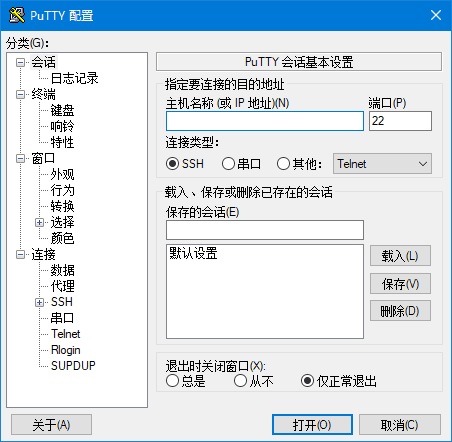This screenshot has height=442, width=452.
Task: Click the 保存(V) button
Action: click(x=400, y=284)
